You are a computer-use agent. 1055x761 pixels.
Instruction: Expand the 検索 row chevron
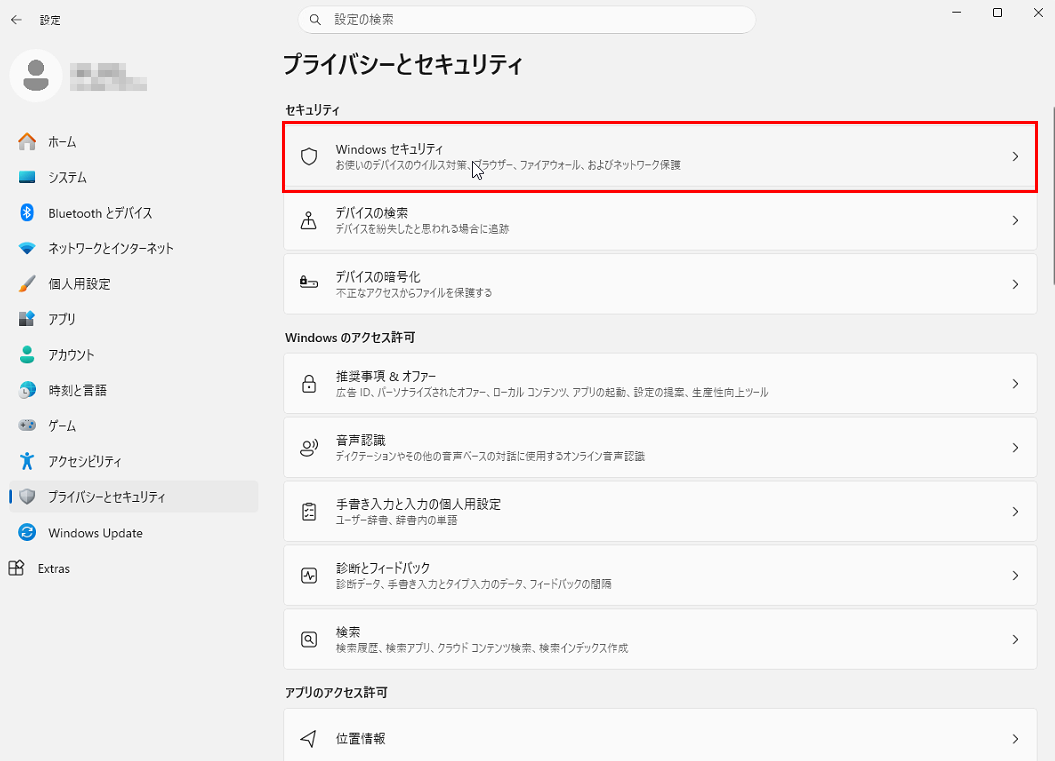coord(1015,640)
